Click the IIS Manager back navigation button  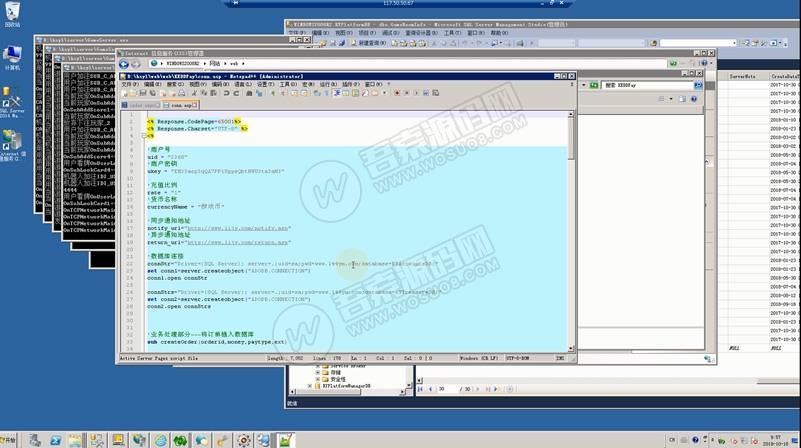124,64
